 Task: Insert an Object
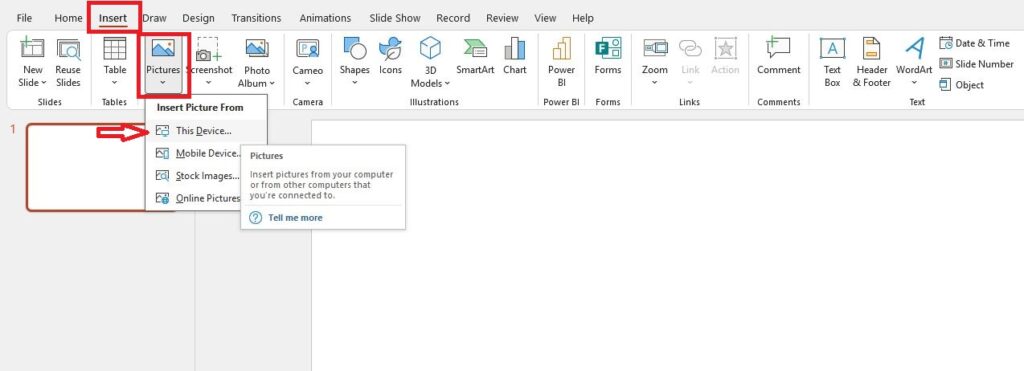click(961, 85)
